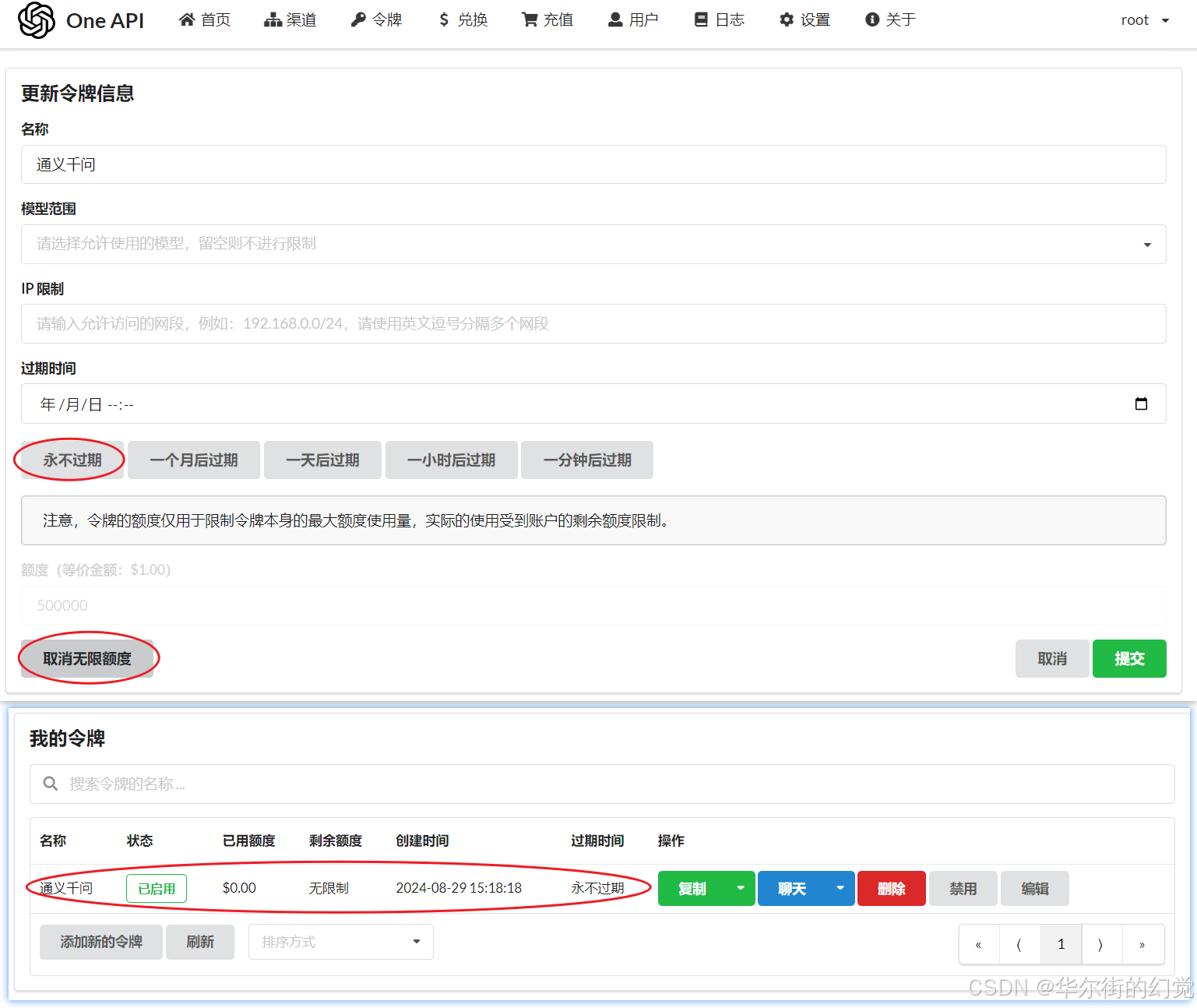Image resolution: width=1197 pixels, height=1008 pixels.
Task: Expand the root user dropdown
Action: [1145, 20]
